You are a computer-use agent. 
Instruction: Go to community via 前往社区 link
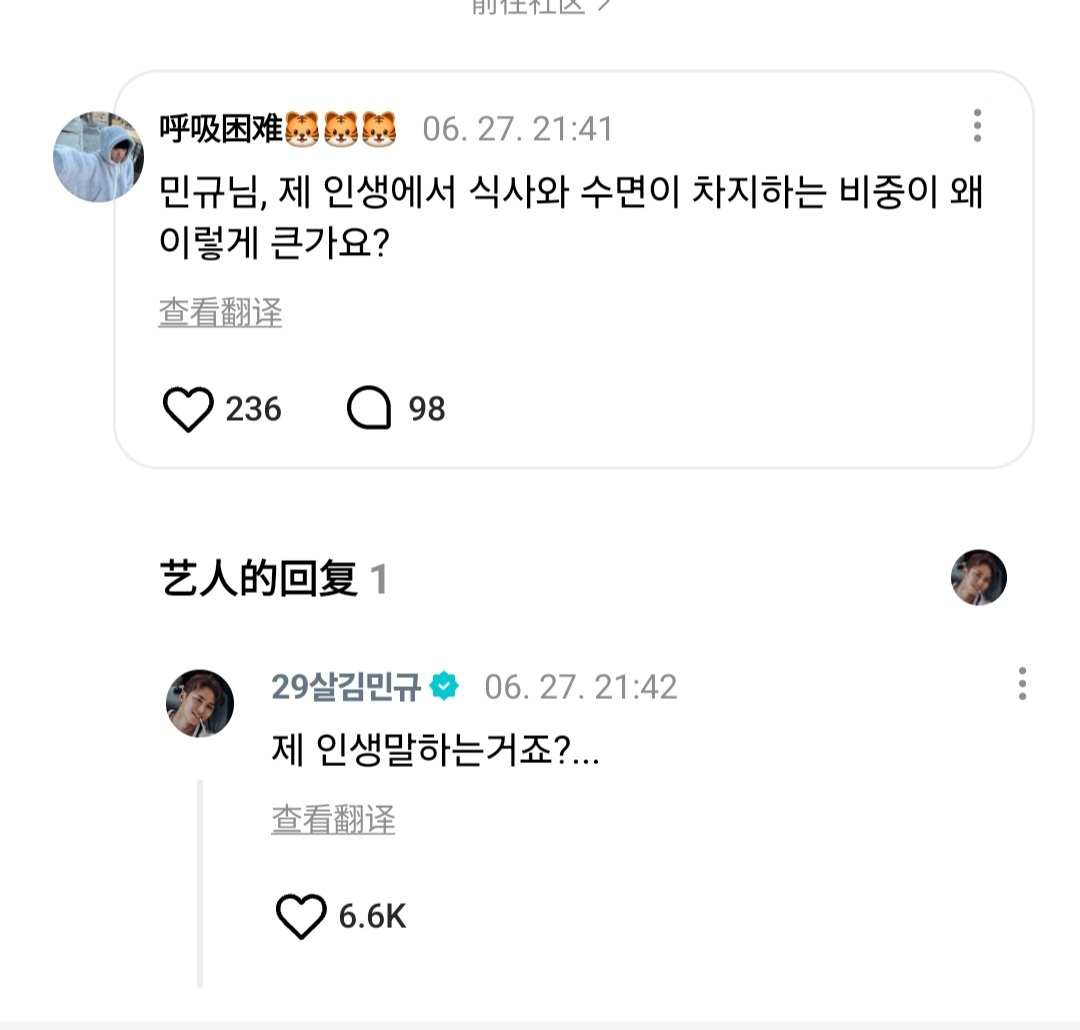[x=541, y=6]
